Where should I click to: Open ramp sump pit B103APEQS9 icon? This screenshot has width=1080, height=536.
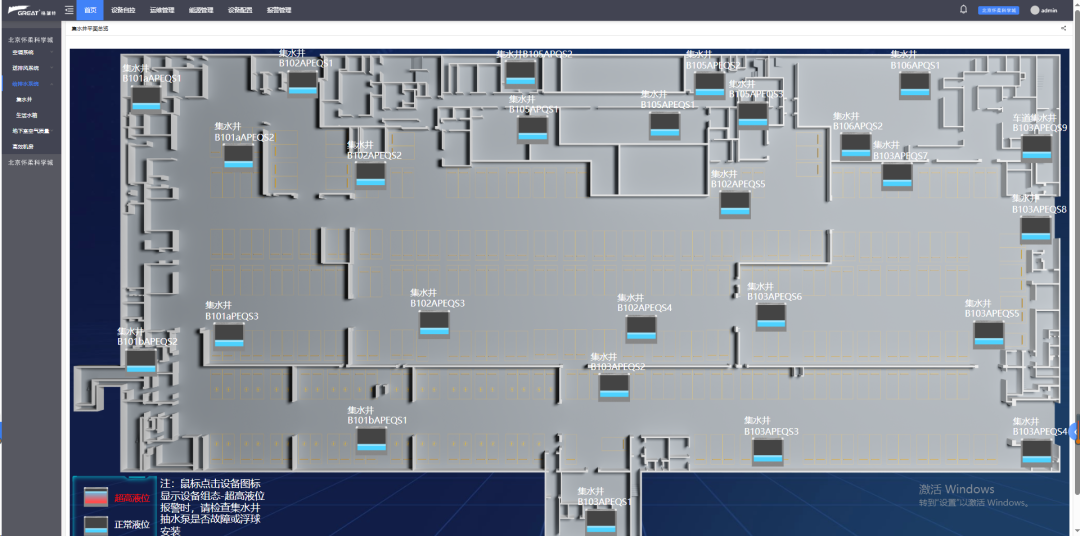(x=1036, y=147)
